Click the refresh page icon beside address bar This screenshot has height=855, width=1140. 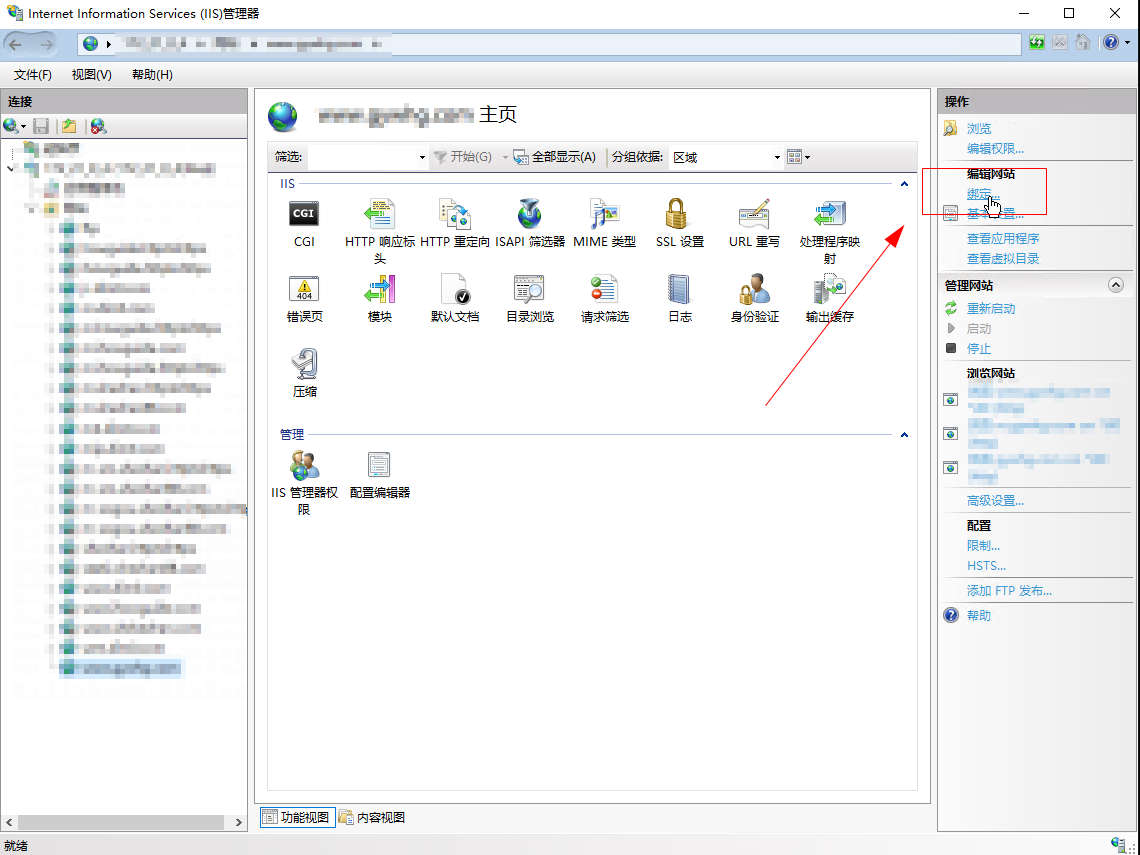(x=1037, y=42)
